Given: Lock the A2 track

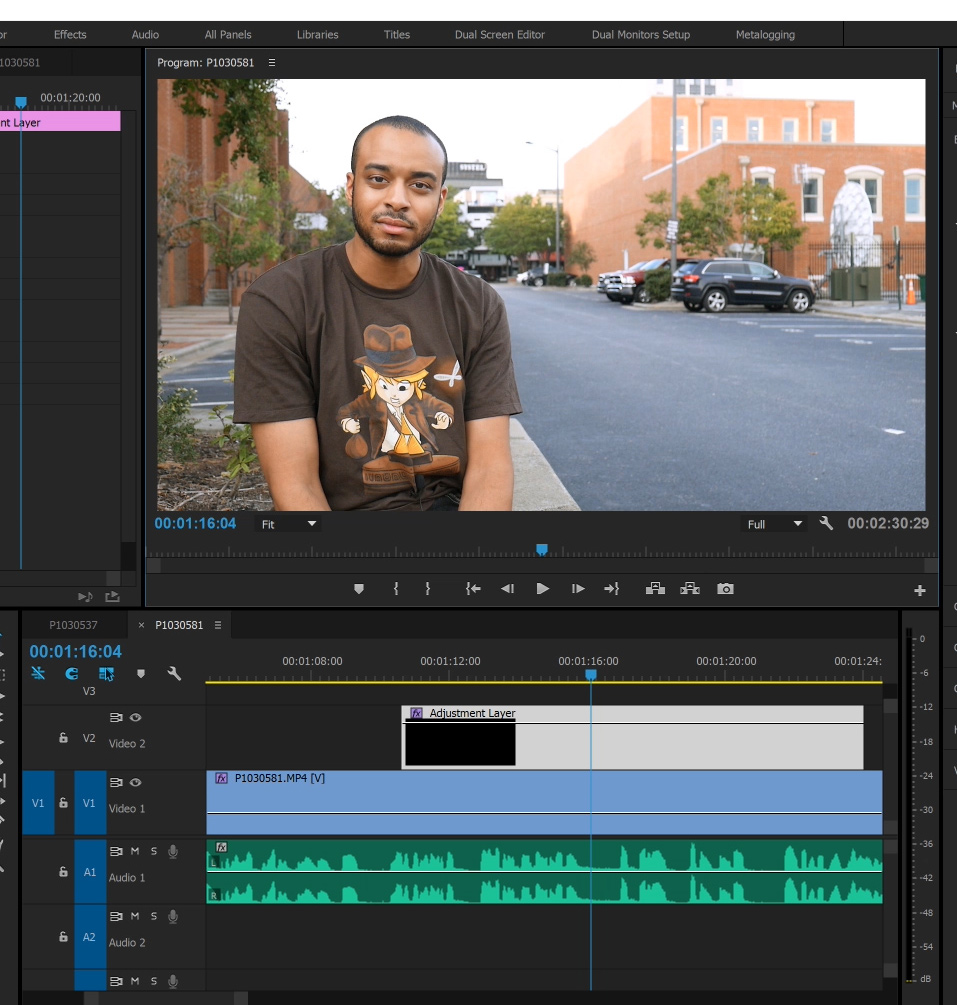Looking at the screenshot, I should click(x=63, y=936).
